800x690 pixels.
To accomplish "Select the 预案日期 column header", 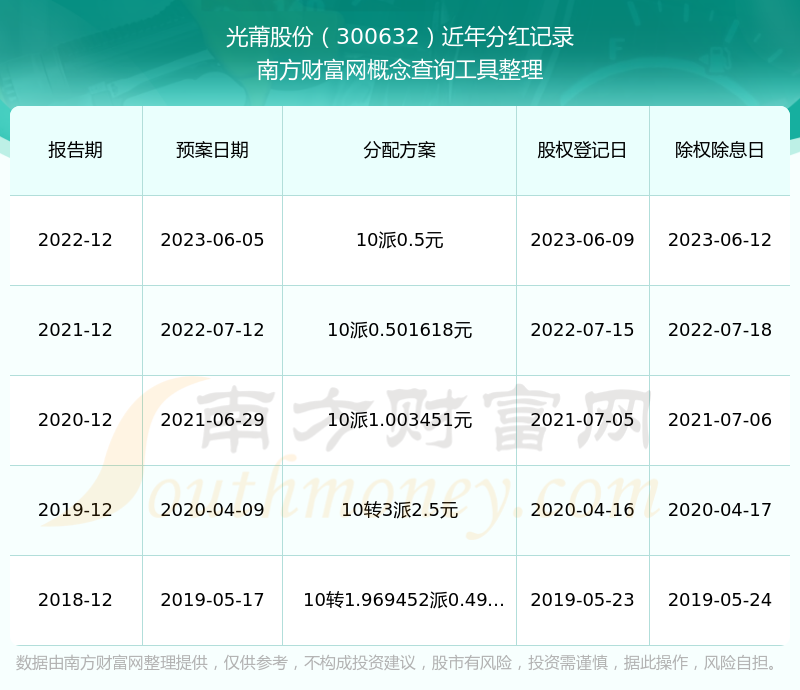I will [x=212, y=150].
